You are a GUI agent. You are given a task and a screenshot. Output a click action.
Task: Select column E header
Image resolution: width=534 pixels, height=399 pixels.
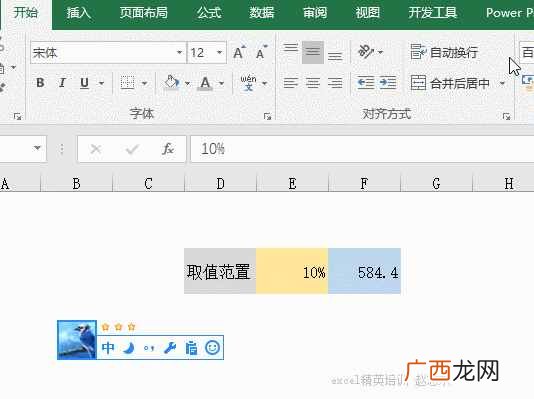coord(292,184)
